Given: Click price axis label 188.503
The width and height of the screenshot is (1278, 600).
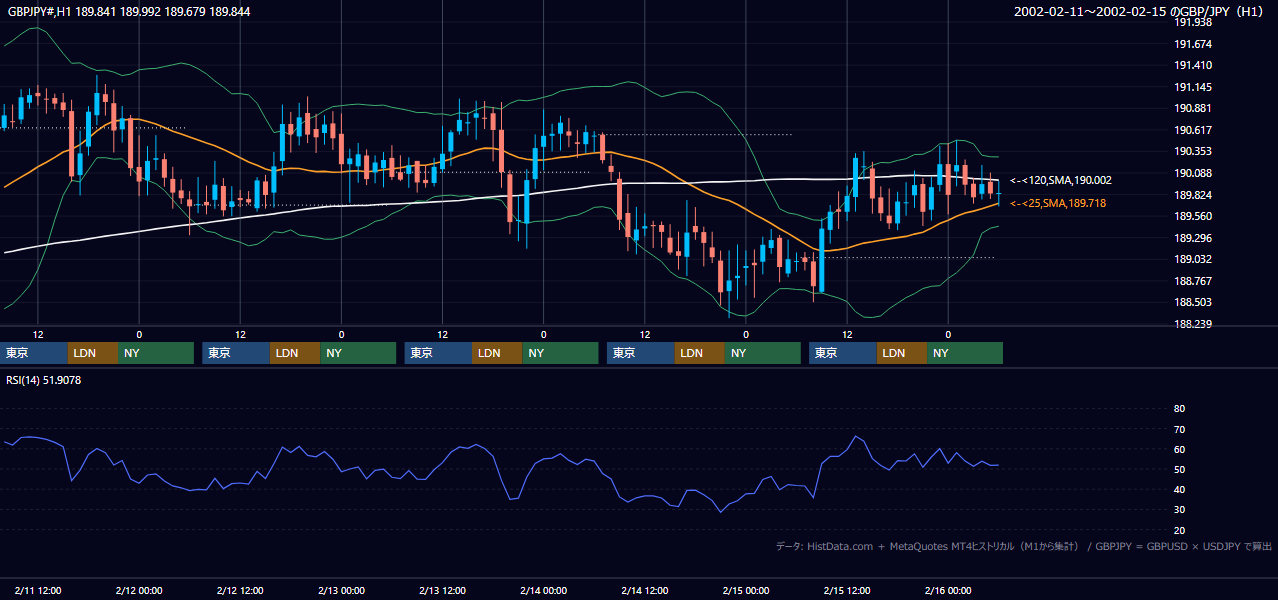Looking at the screenshot, I should [x=1193, y=302].
